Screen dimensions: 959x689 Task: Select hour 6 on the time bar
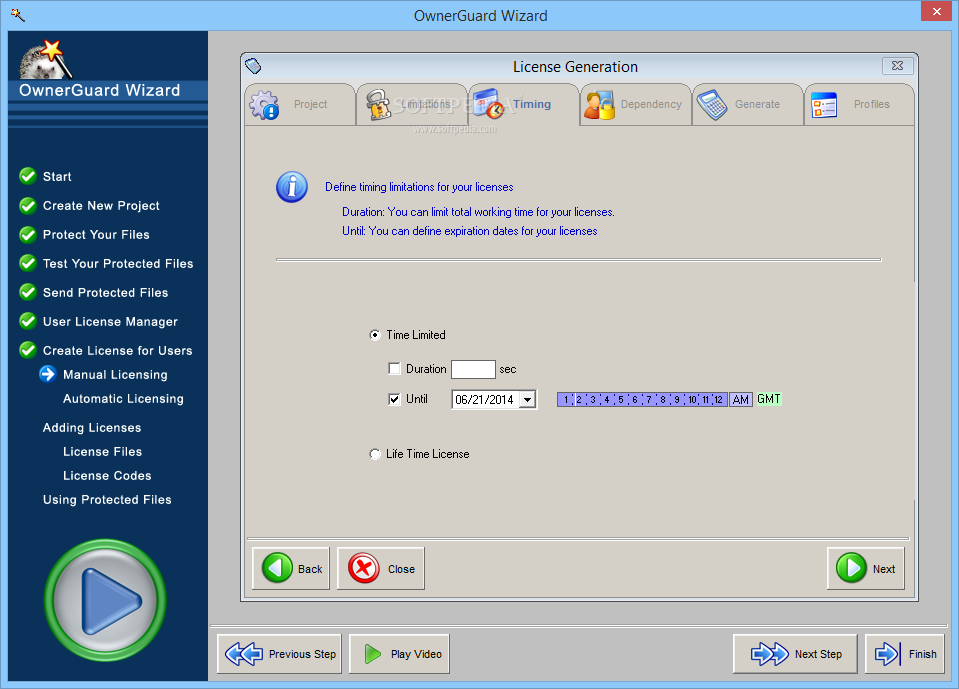coord(635,400)
